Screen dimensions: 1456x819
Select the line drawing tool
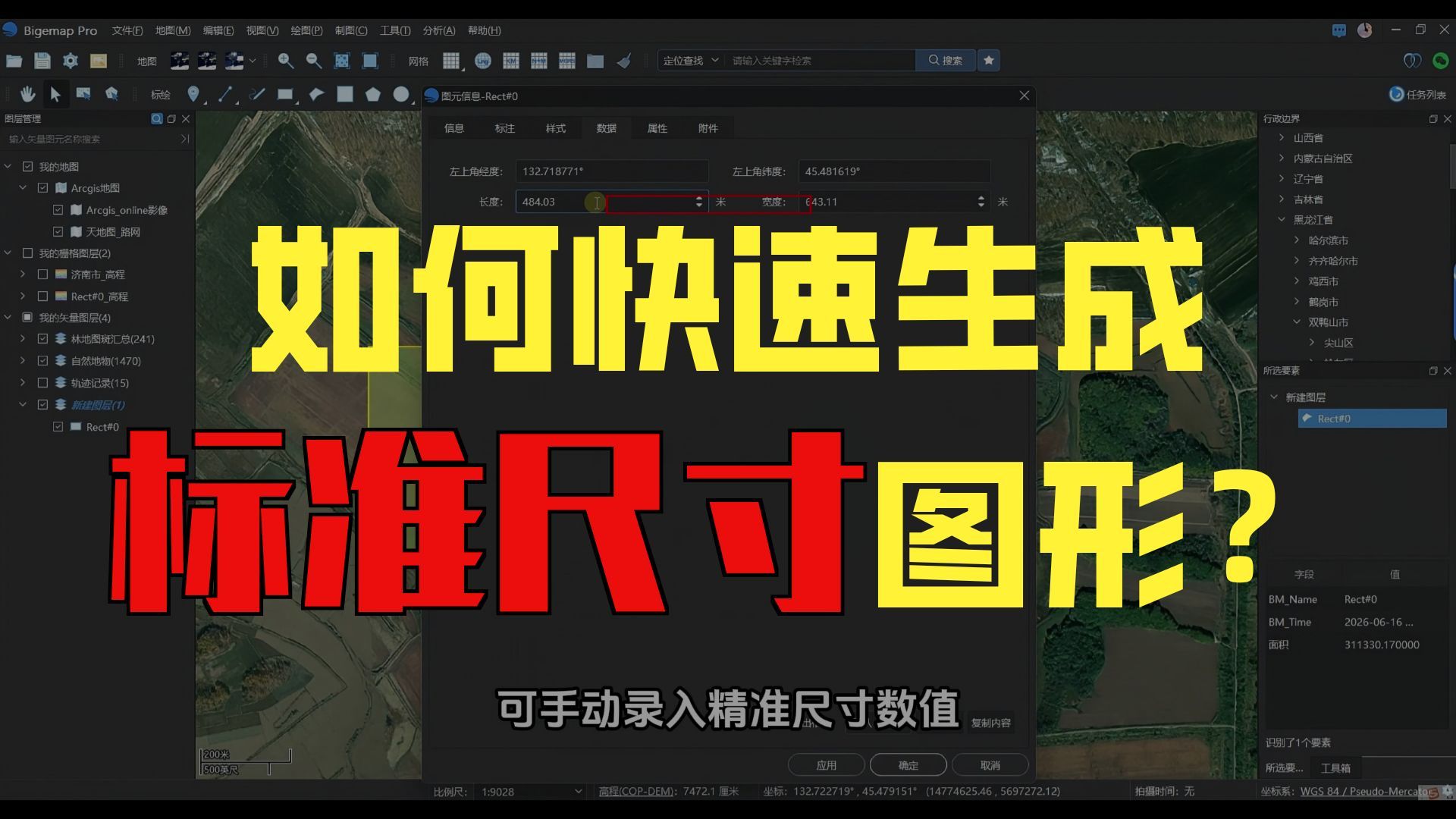225,94
